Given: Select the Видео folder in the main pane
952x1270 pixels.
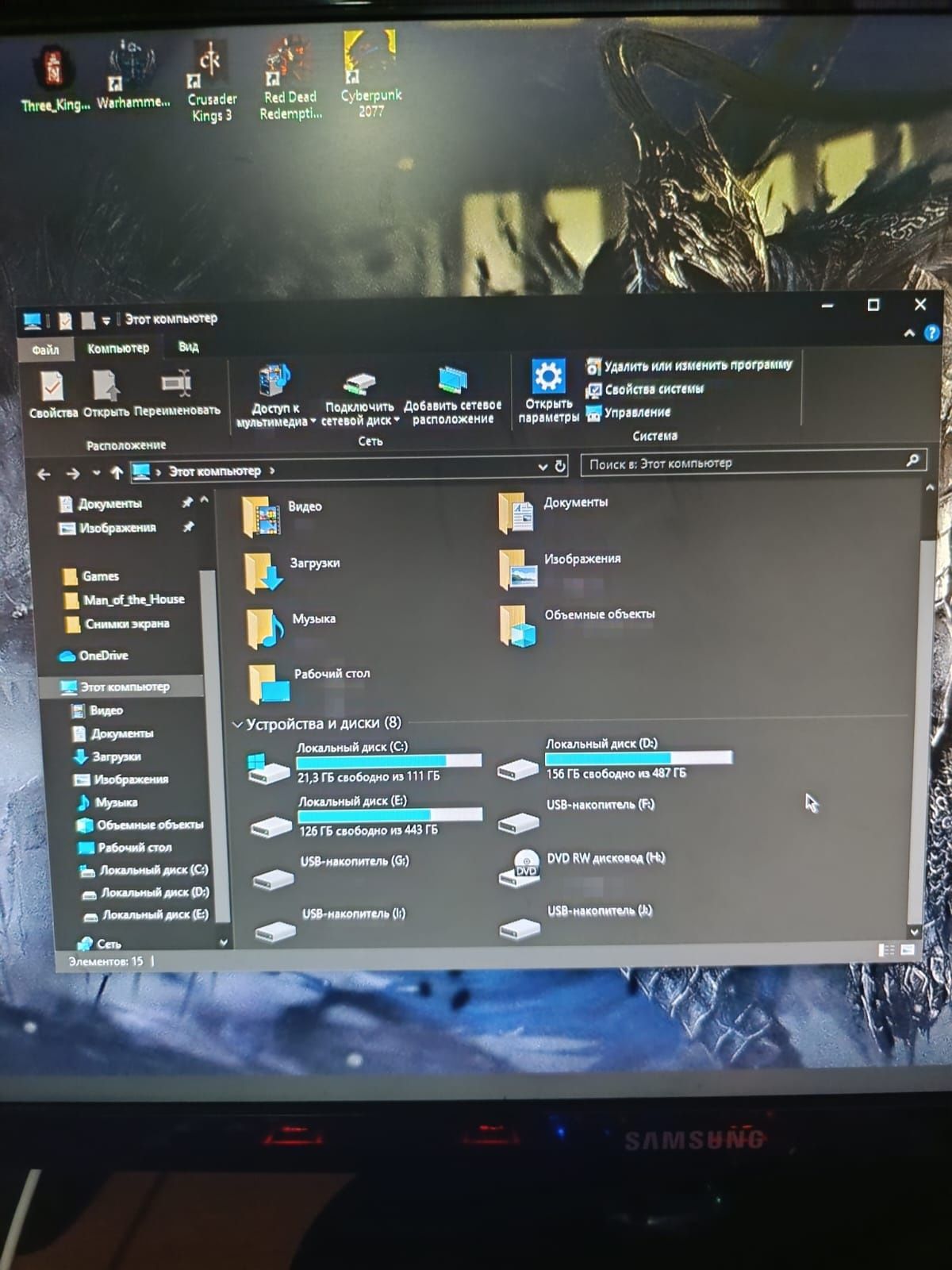Looking at the screenshot, I should tap(283, 514).
